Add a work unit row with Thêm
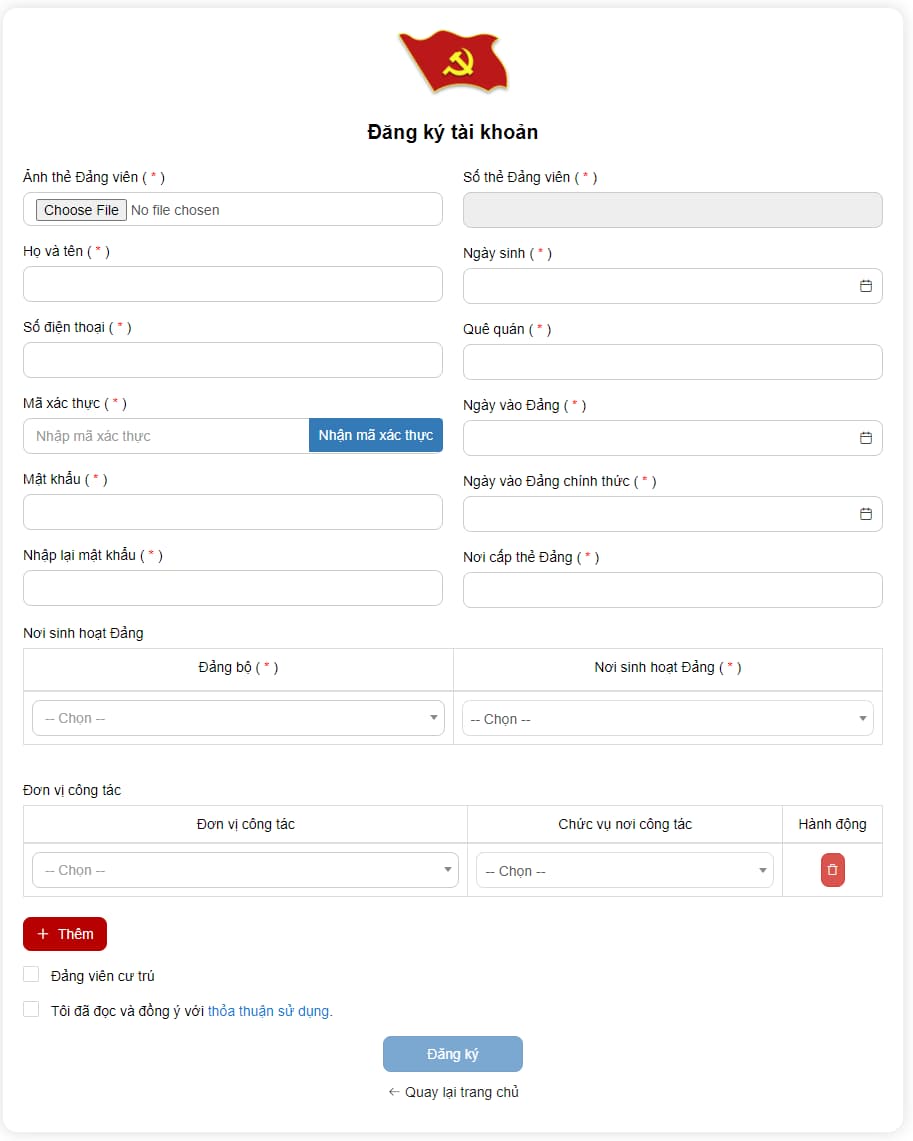 tap(65, 934)
